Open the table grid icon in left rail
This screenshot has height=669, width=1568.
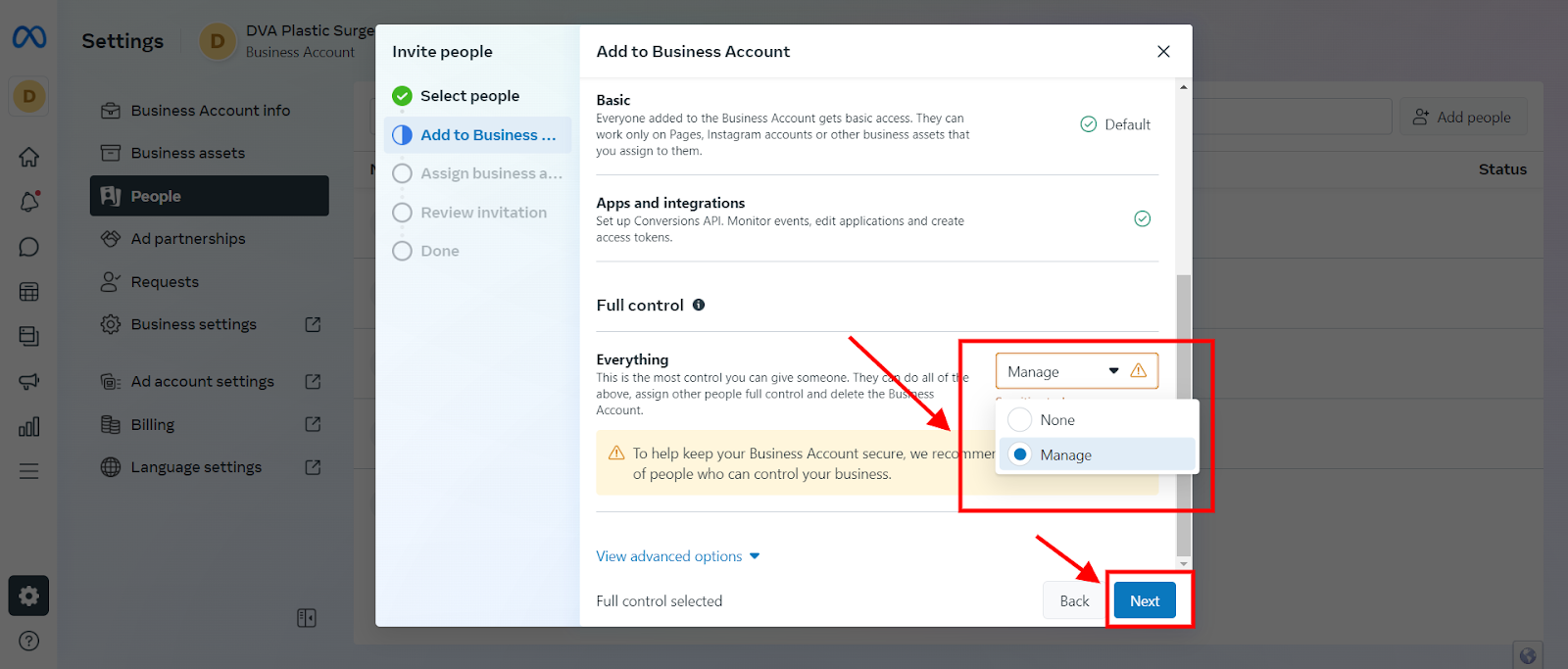click(x=29, y=292)
